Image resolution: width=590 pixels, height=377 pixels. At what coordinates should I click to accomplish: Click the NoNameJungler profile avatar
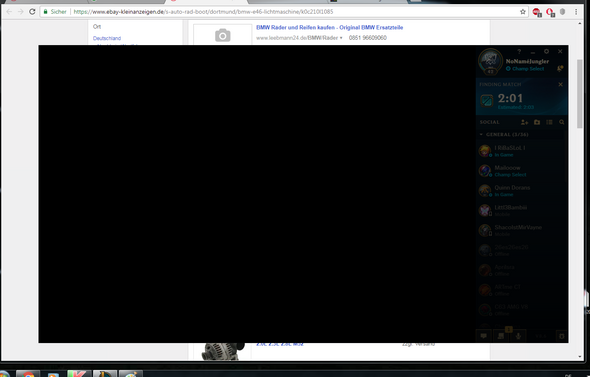[490, 61]
